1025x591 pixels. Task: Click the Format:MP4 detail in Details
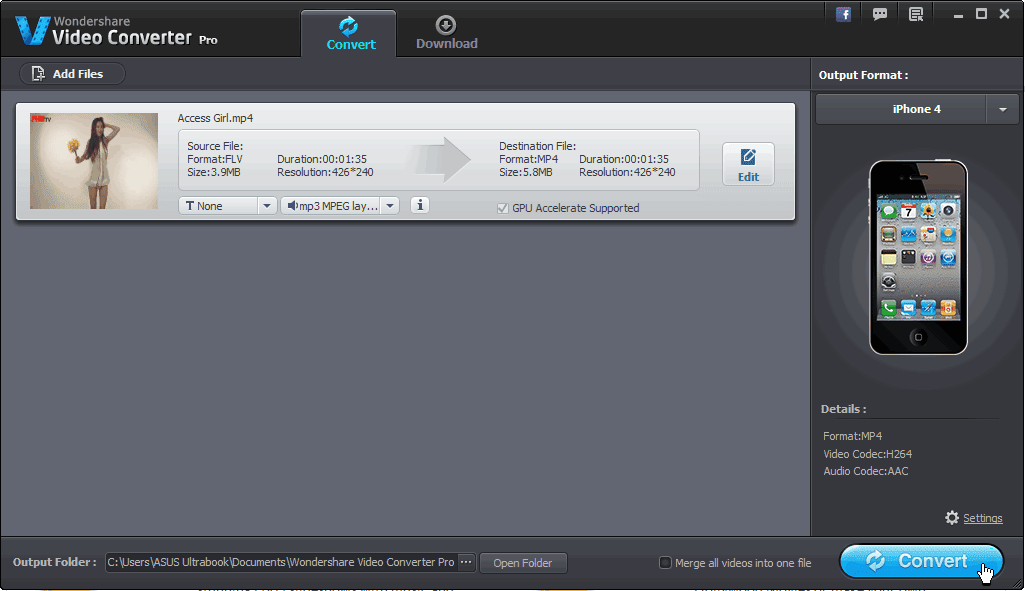(852, 436)
